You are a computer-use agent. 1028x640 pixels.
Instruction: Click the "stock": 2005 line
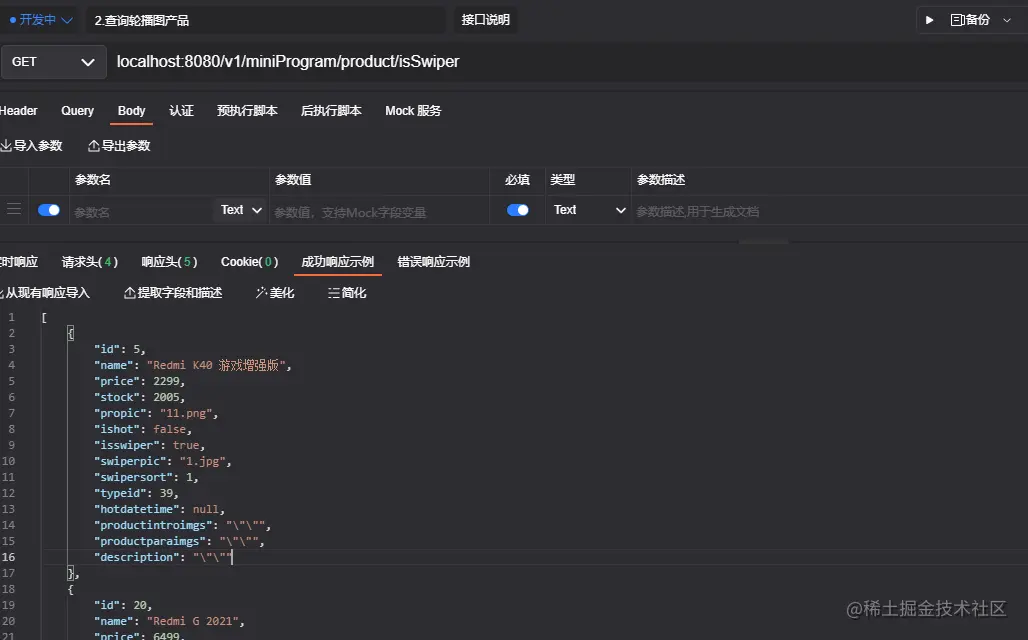tap(140, 397)
